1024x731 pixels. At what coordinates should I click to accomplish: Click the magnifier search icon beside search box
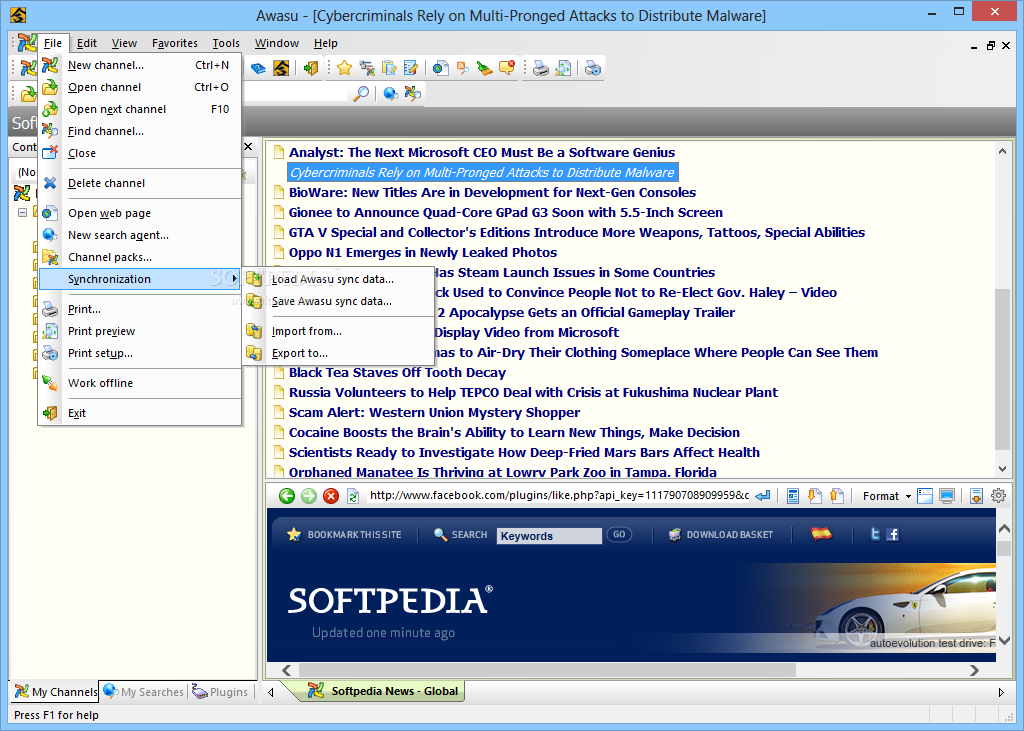coord(361,93)
